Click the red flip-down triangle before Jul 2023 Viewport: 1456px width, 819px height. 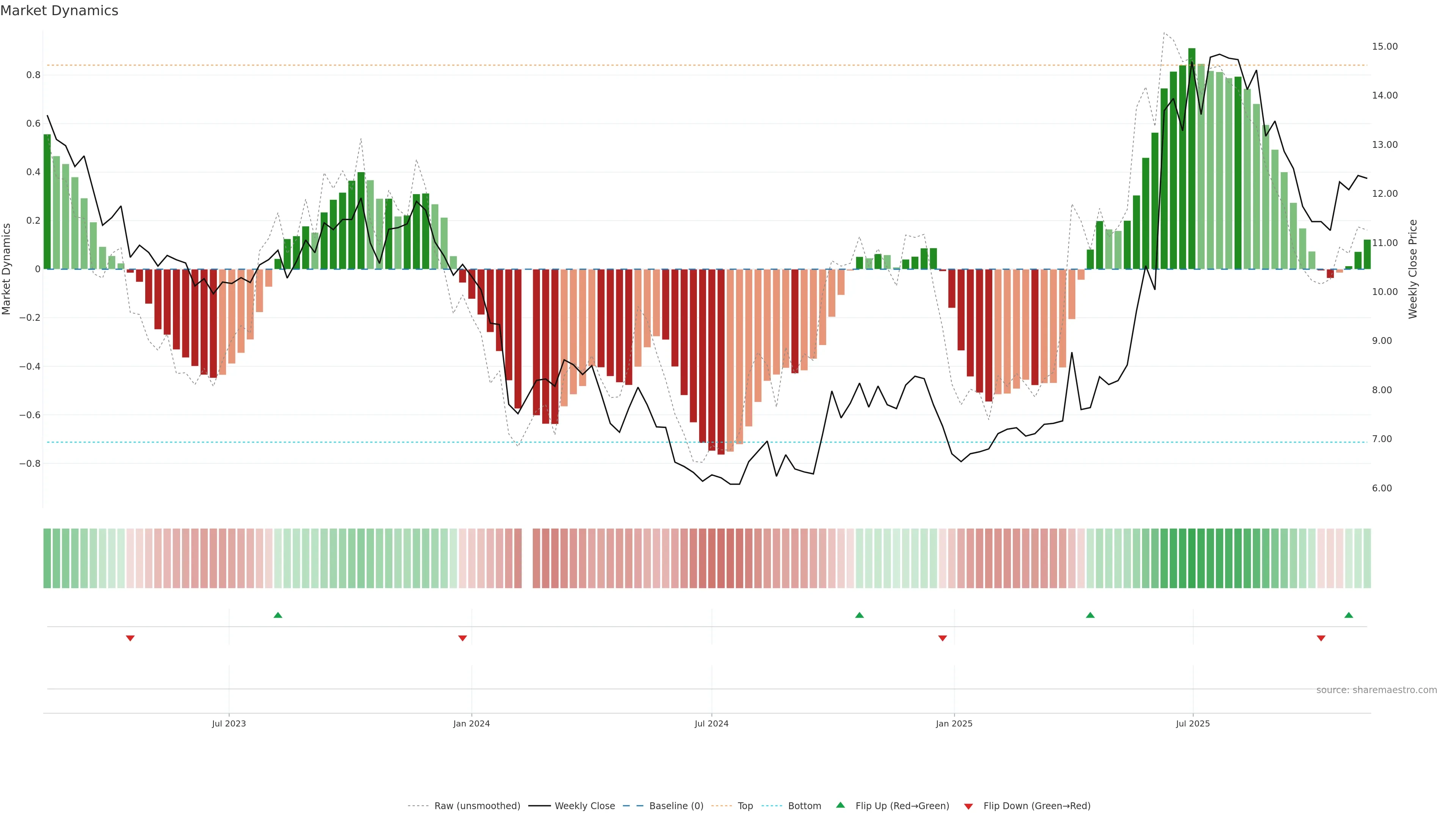(x=130, y=638)
